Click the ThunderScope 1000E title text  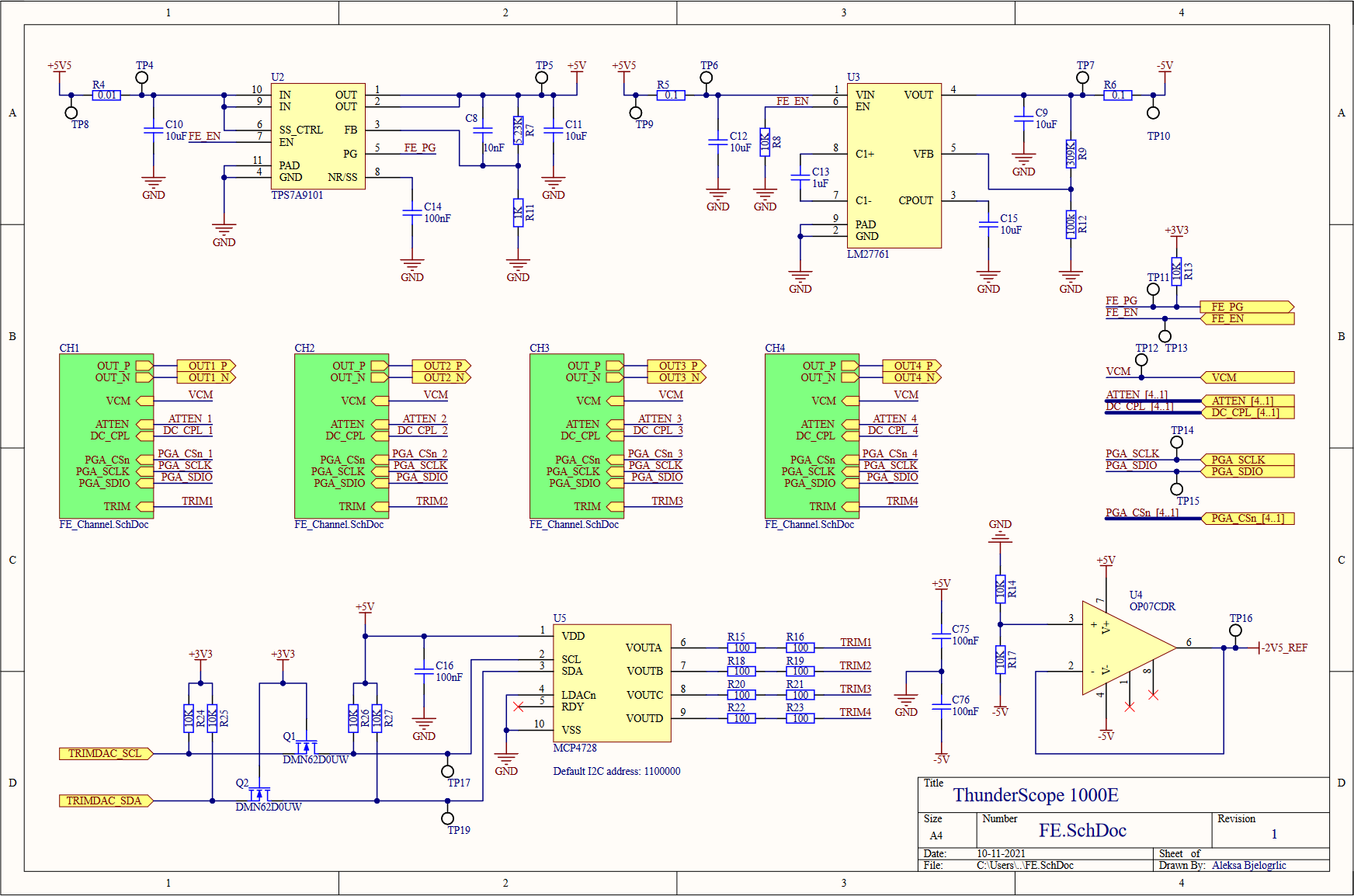click(1036, 795)
